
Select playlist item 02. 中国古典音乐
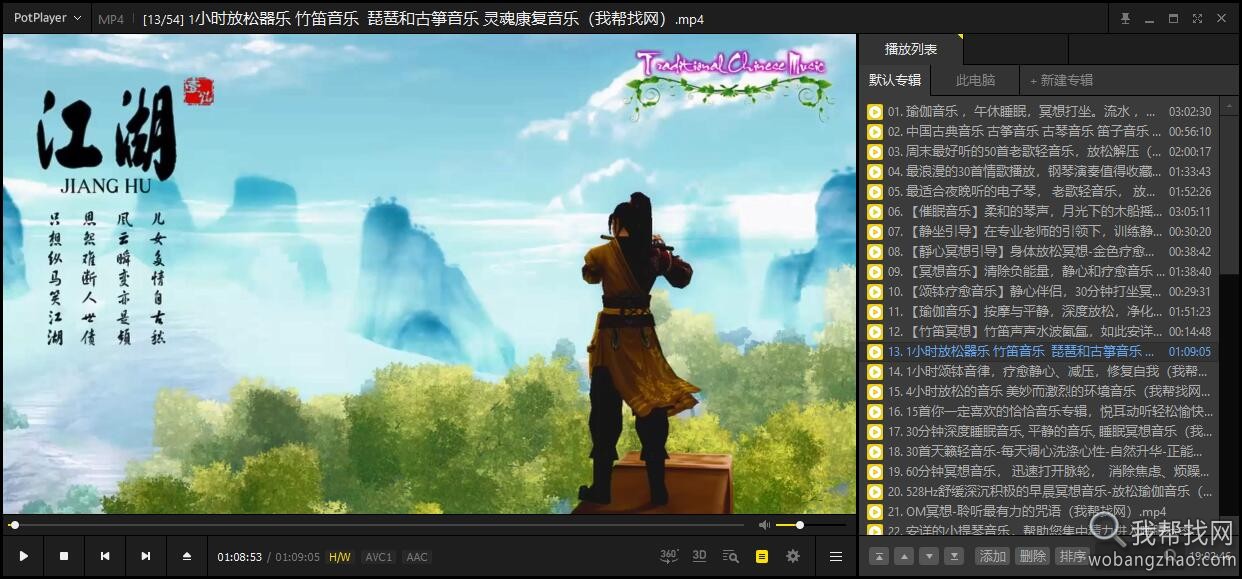point(1039,131)
